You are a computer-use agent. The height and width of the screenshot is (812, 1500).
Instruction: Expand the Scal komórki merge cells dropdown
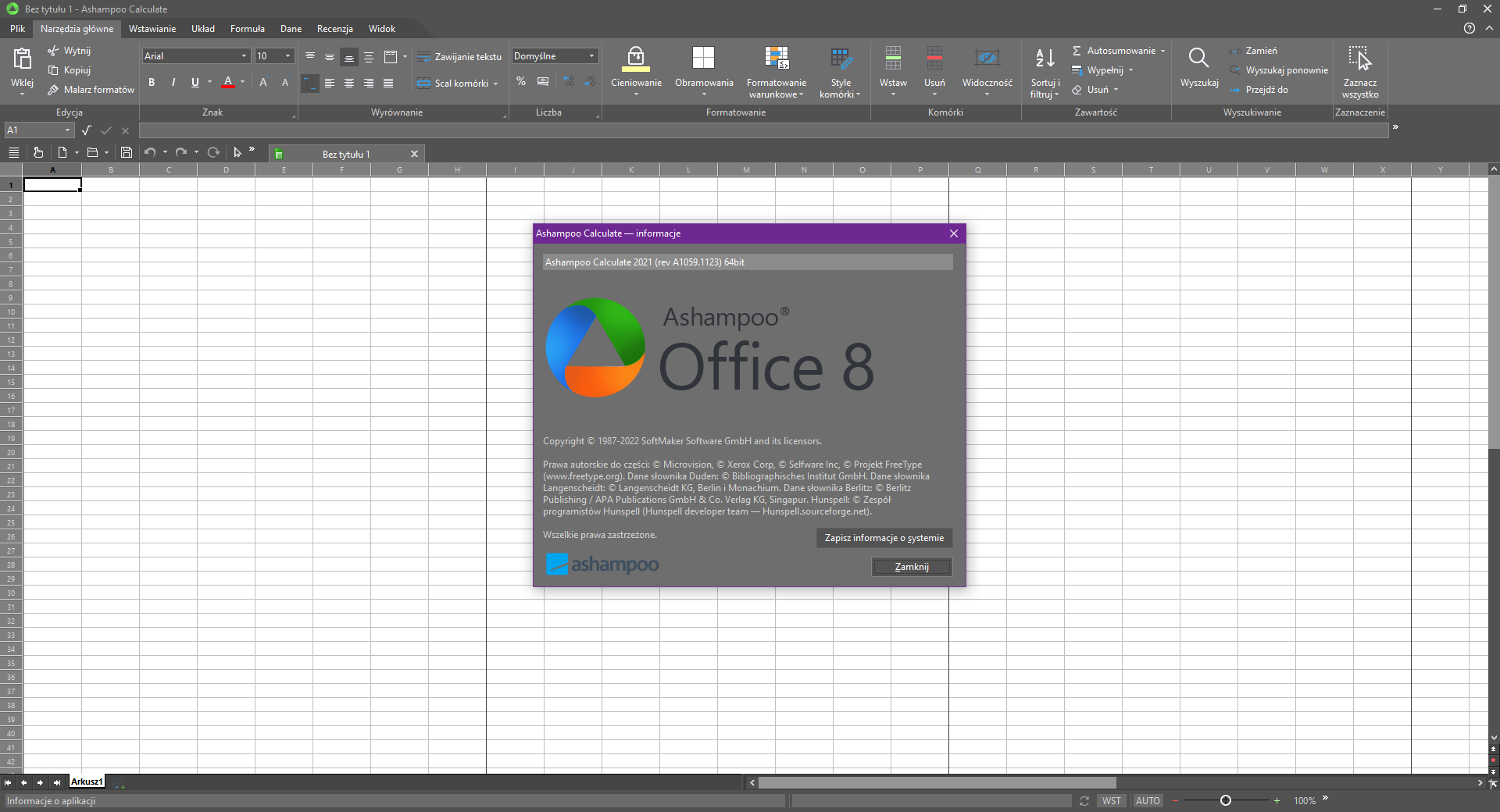(495, 84)
